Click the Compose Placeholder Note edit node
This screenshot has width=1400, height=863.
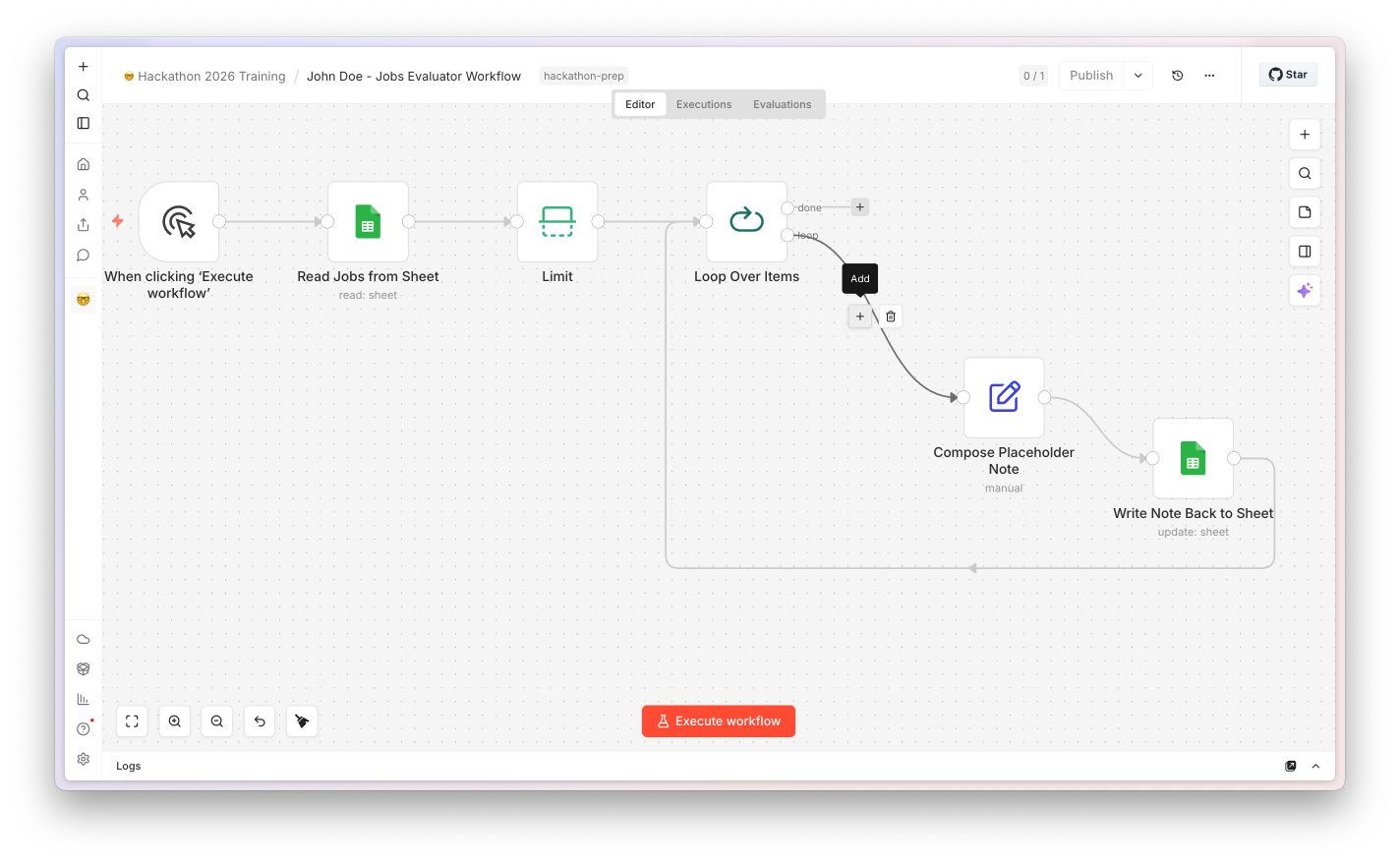click(x=1004, y=397)
